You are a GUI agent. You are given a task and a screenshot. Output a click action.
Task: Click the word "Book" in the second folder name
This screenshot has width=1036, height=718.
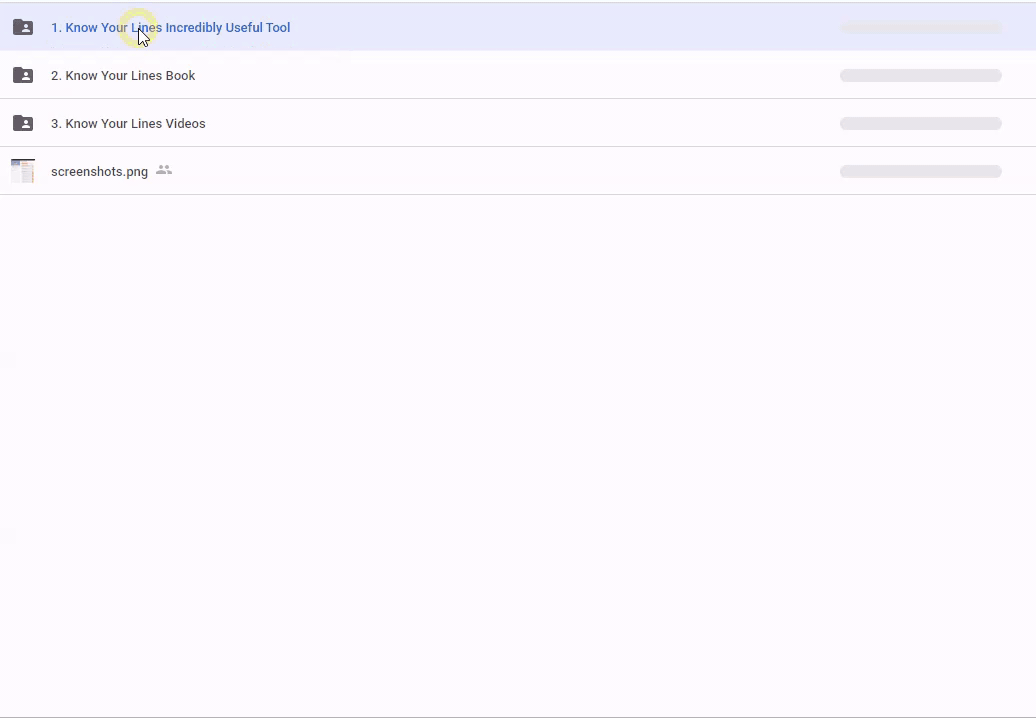(180, 75)
